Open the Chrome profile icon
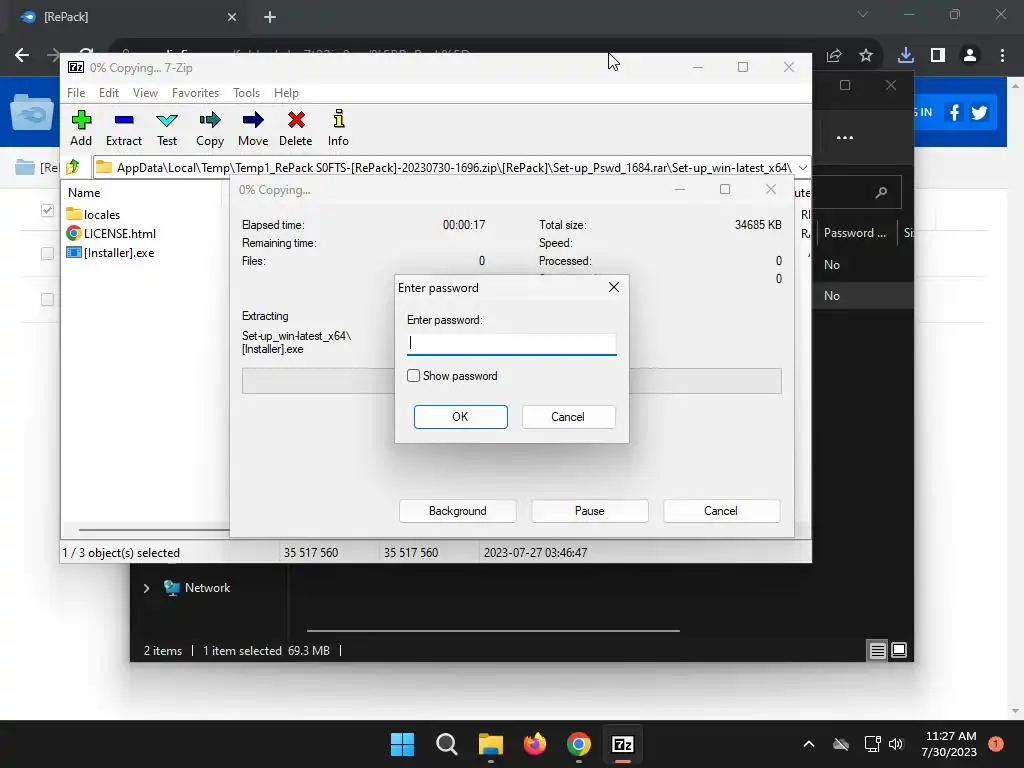This screenshot has height=768, width=1024. [x=970, y=56]
